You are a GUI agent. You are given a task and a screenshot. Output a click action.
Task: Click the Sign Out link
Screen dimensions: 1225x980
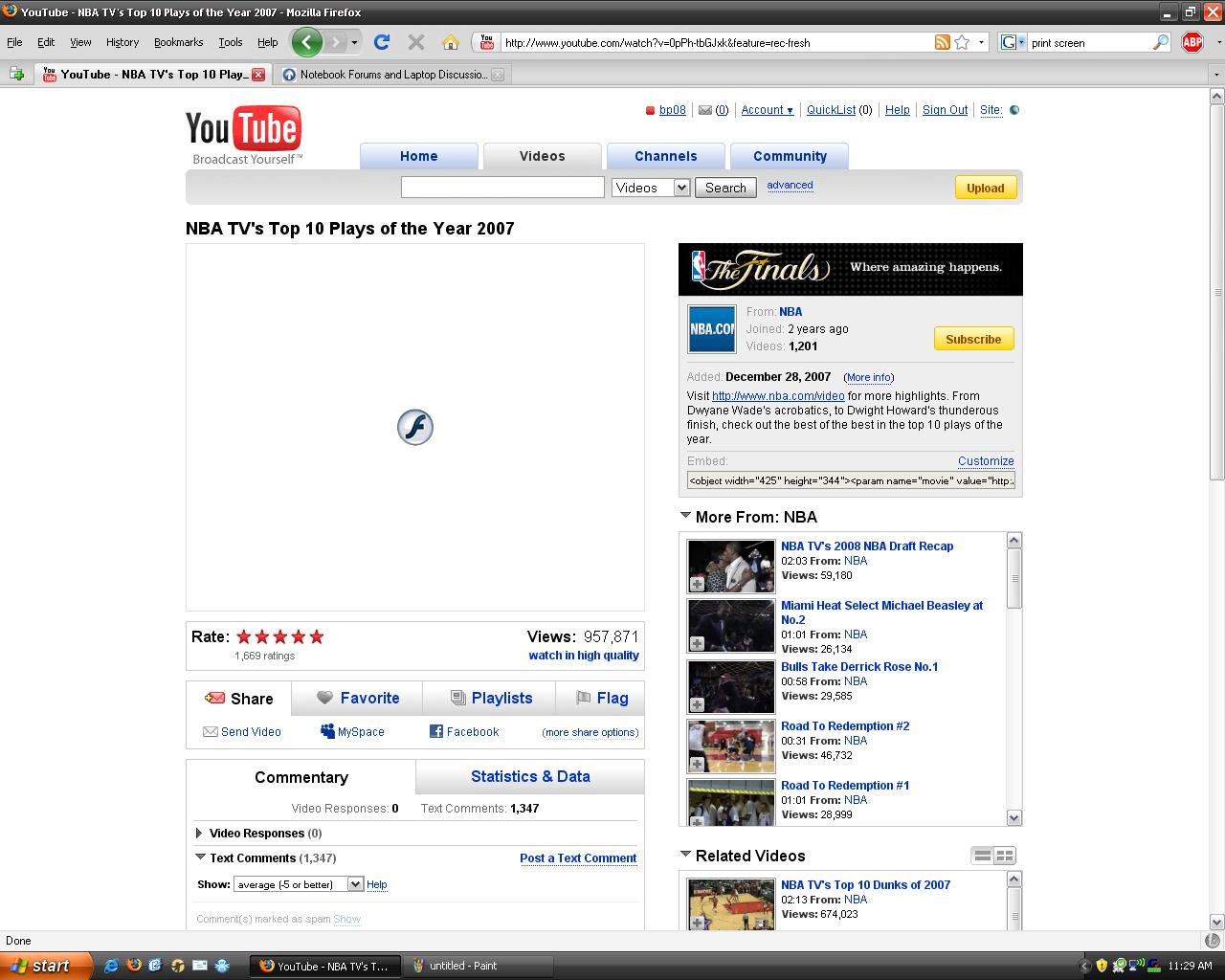(x=945, y=110)
